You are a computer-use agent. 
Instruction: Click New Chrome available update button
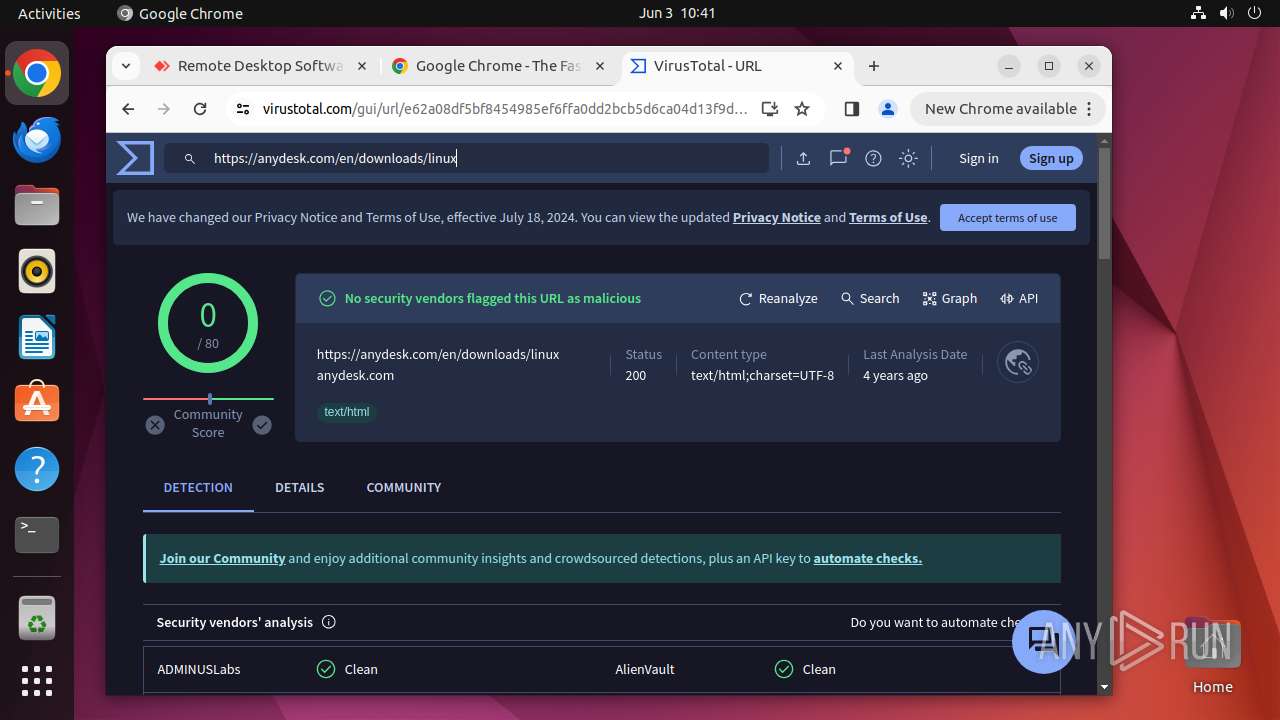click(x=1007, y=109)
